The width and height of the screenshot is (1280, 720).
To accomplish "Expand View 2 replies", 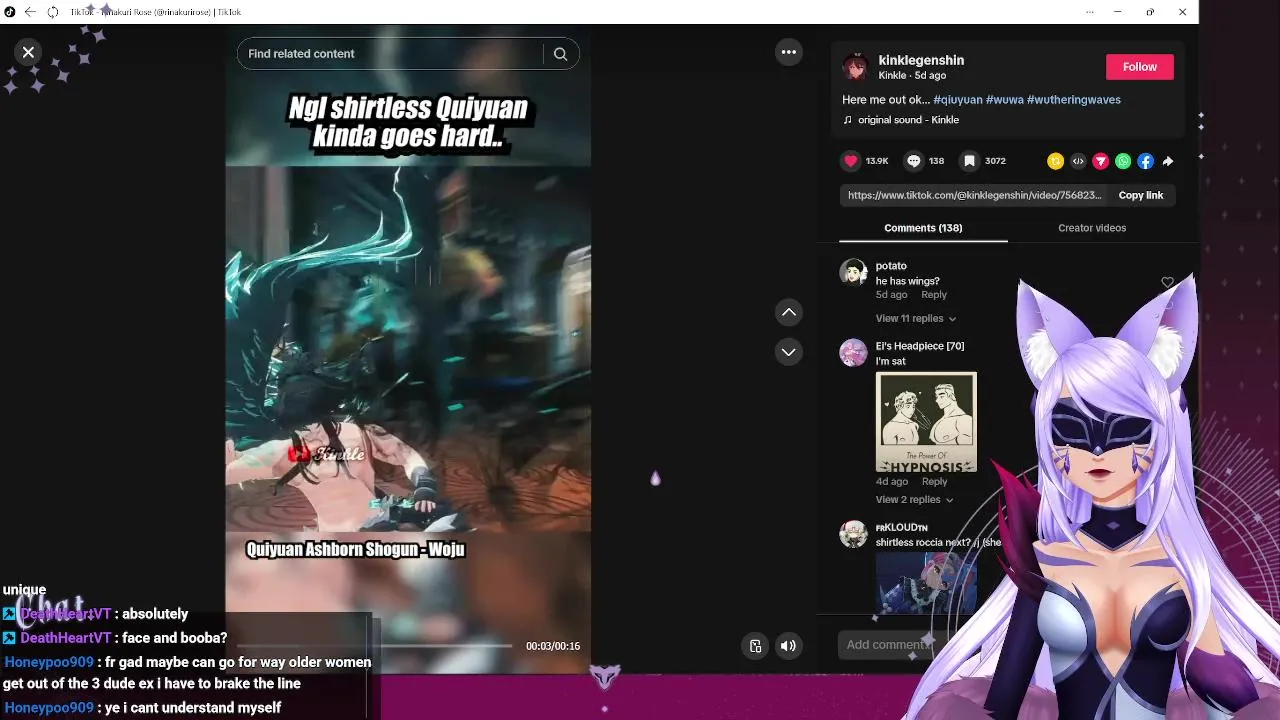I will tap(914, 500).
